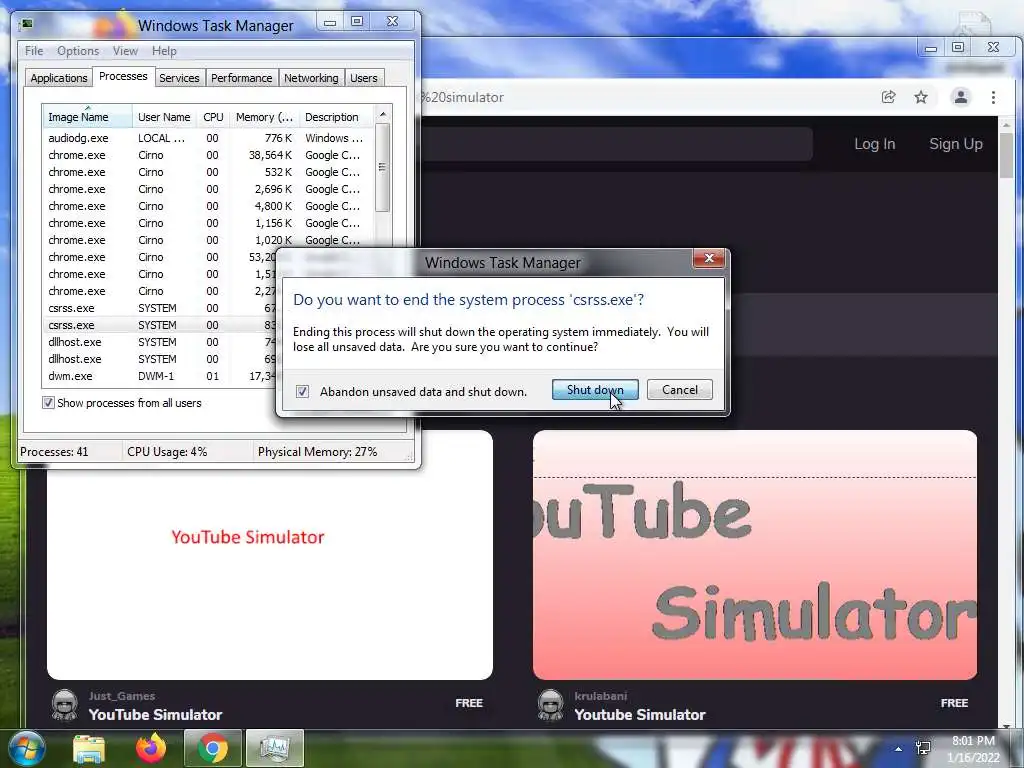Open Chrome's three-dot menu
This screenshot has height=768, width=1024.
(993, 97)
